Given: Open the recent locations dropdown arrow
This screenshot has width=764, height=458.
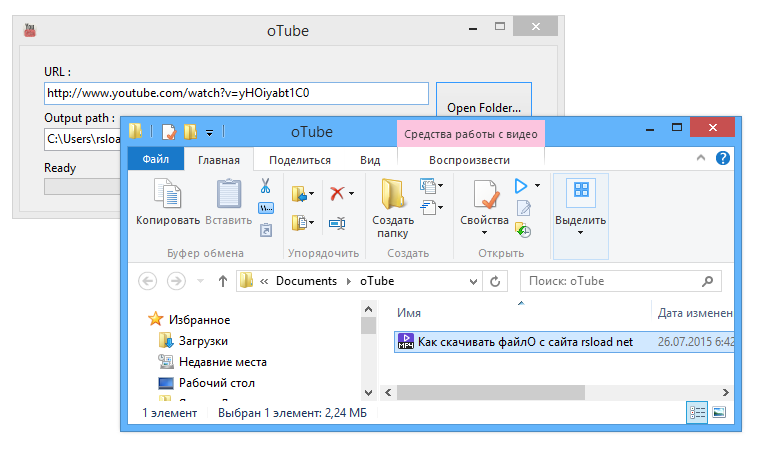Looking at the screenshot, I should click(200, 281).
